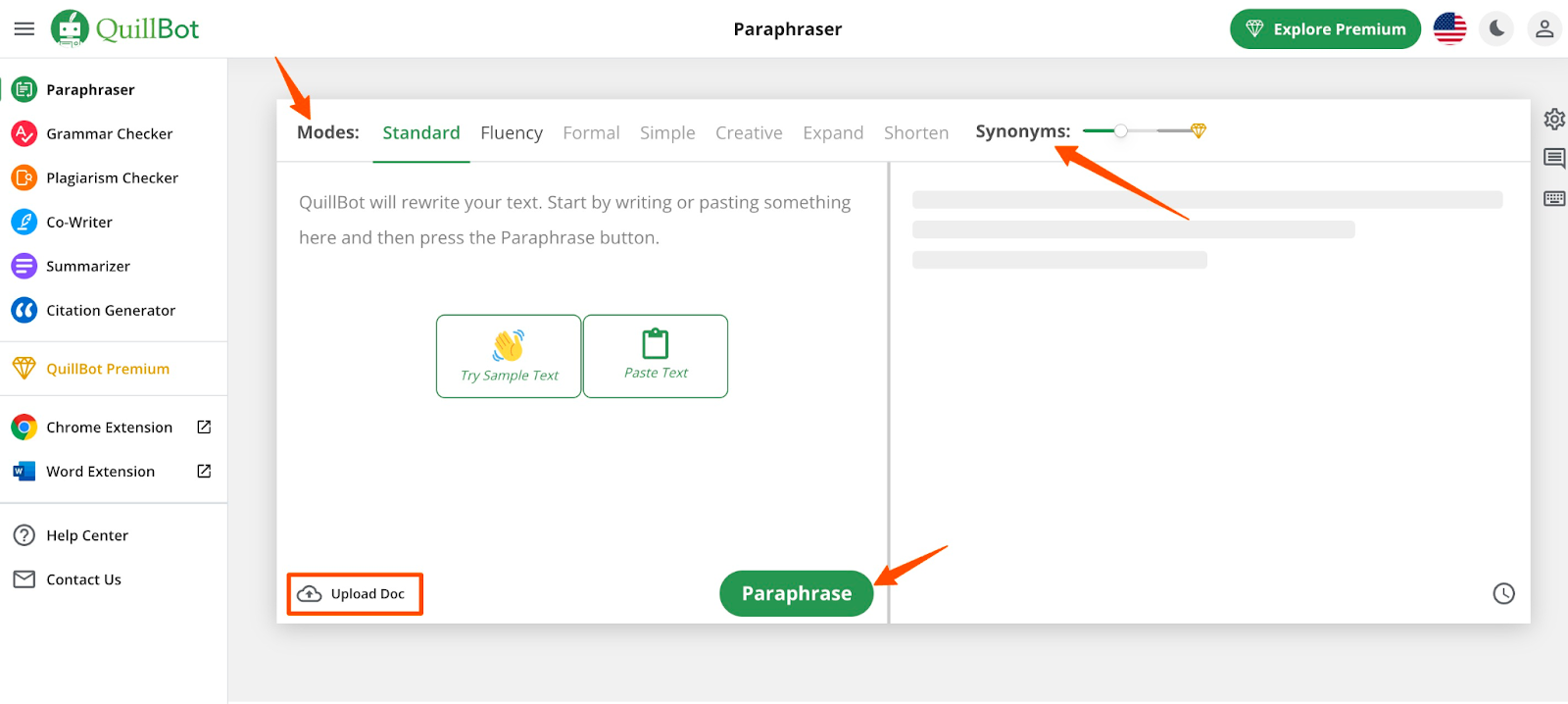Open the user account profile icon
This screenshot has width=1568, height=704.
click(x=1544, y=28)
